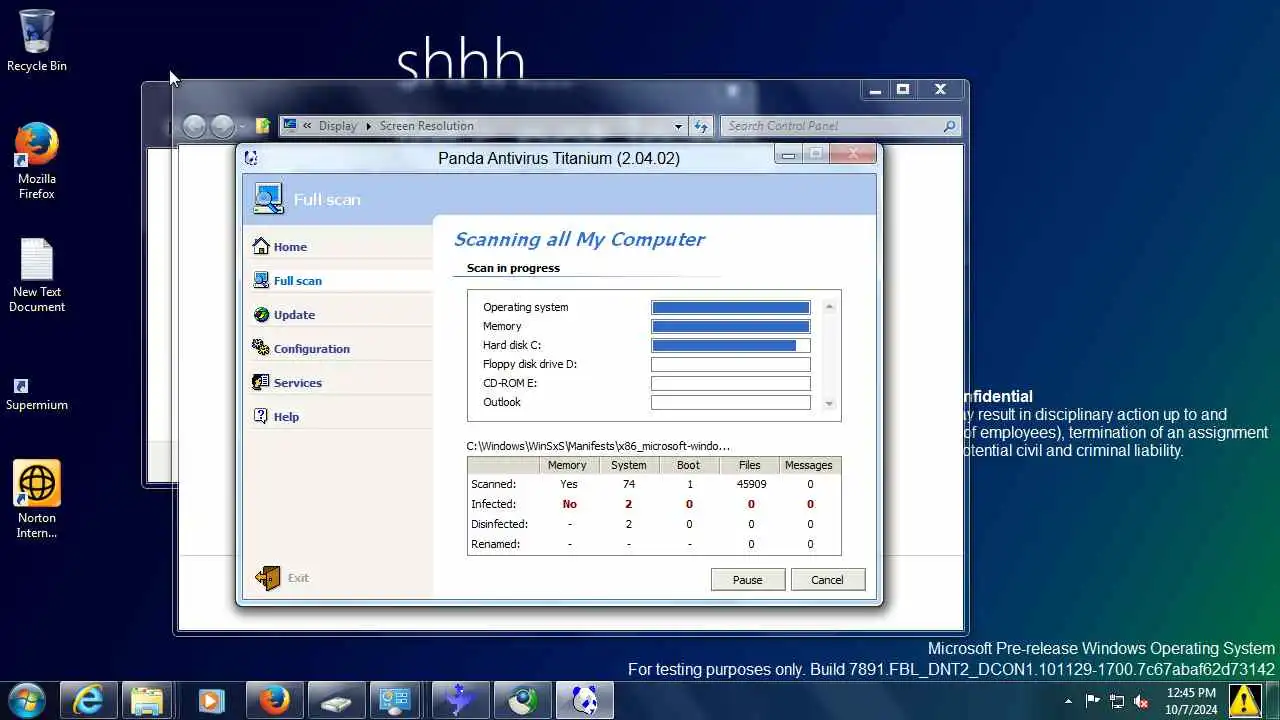Viewport: 1280px width, 720px height.
Task: Click the yellow warning tray icon
Action: 1244,700
